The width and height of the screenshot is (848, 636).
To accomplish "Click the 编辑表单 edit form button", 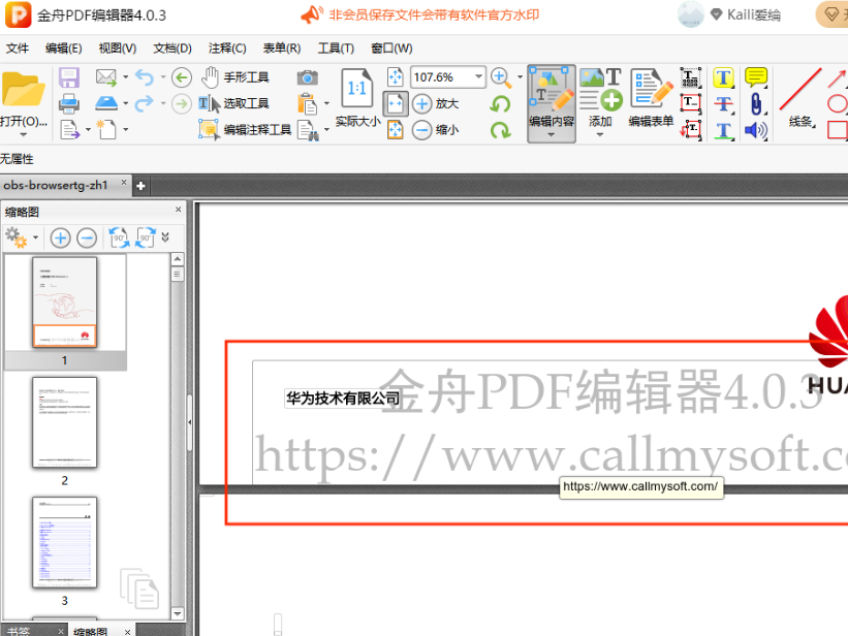I will (x=651, y=98).
